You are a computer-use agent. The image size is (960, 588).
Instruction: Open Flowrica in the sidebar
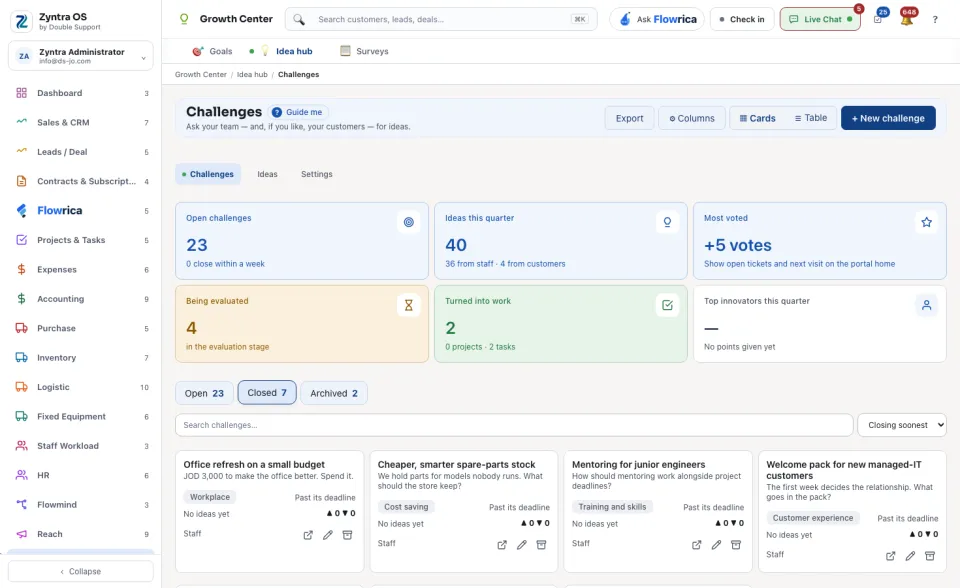[81, 211]
